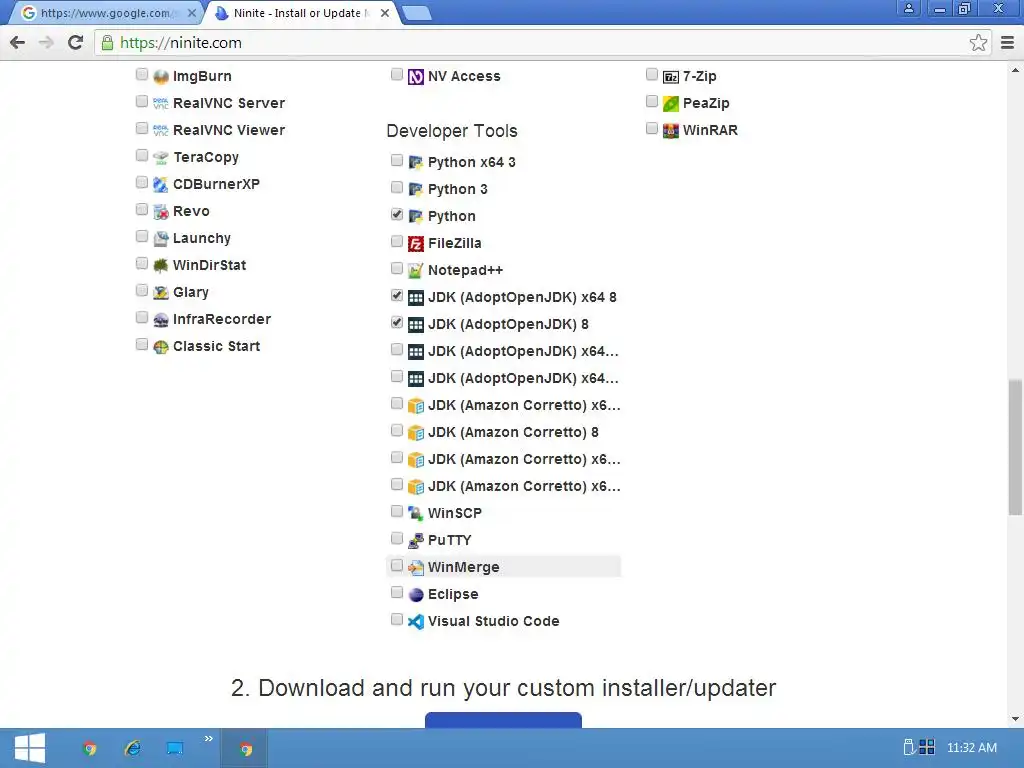Click the CDBurnerXP icon
Image resolution: width=1024 pixels, height=768 pixels.
click(x=161, y=185)
